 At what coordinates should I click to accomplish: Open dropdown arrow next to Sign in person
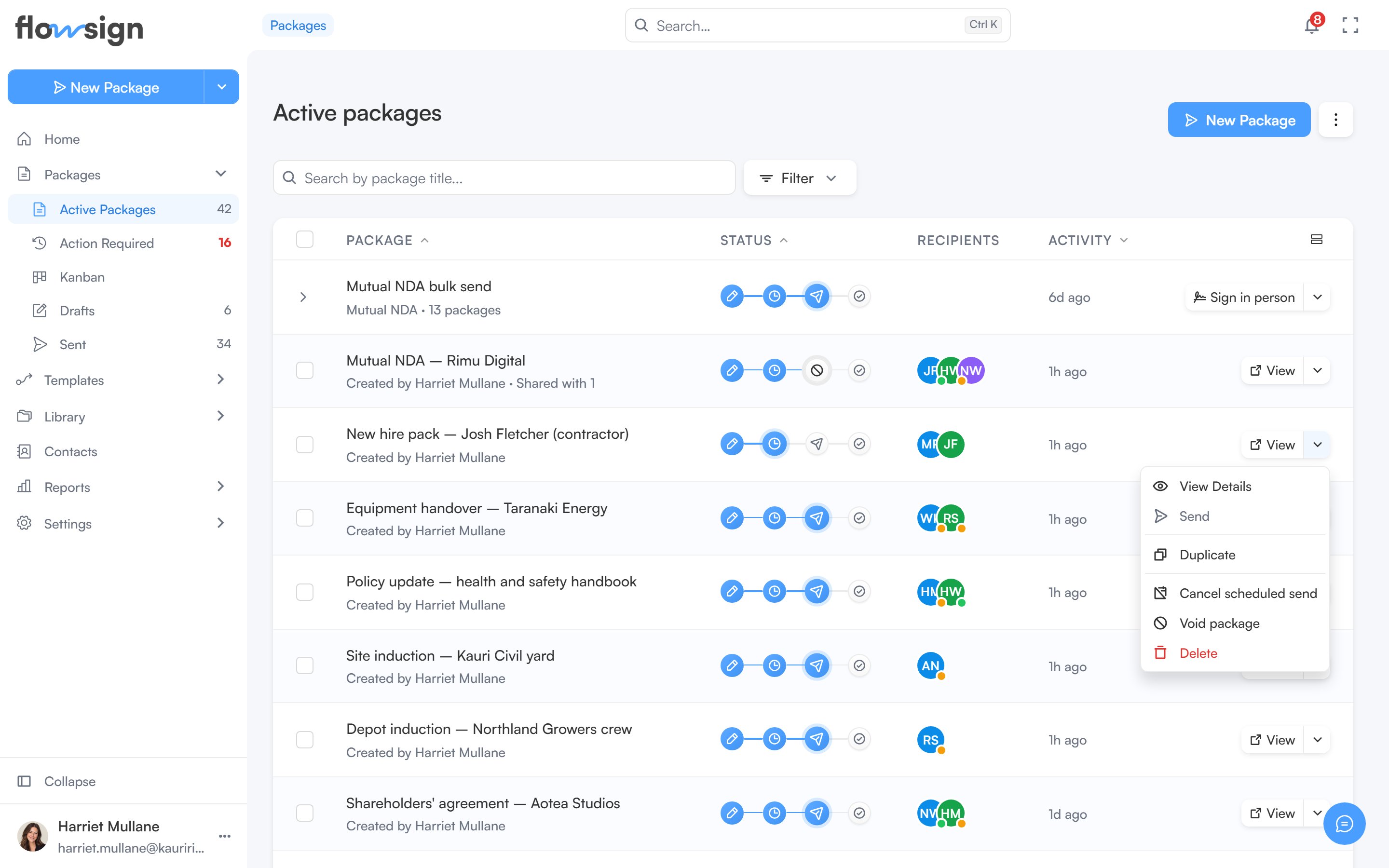(1317, 297)
